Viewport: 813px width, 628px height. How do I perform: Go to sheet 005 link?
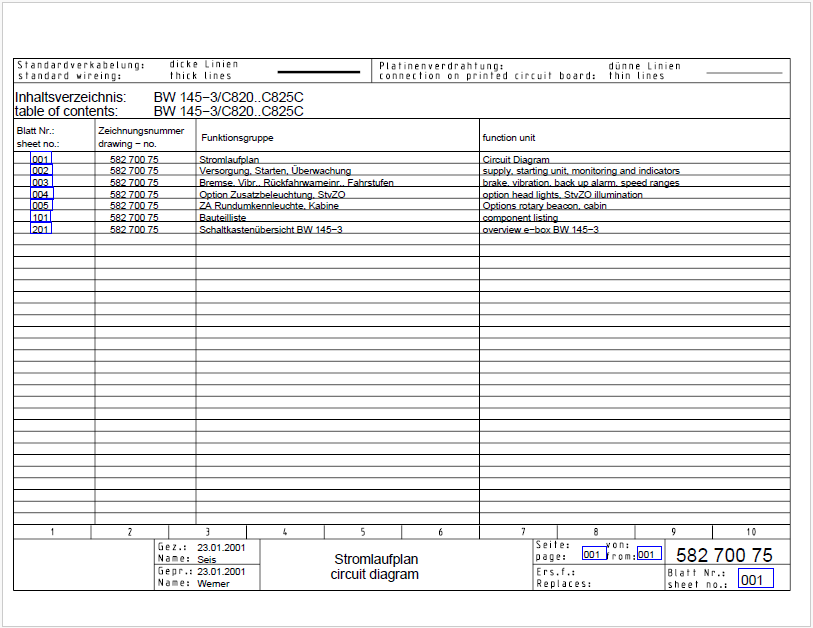[x=41, y=205]
